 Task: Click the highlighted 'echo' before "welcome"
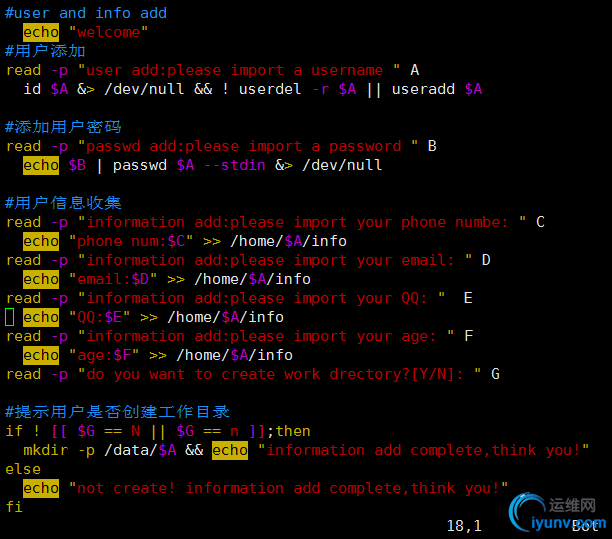tap(41, 32)
